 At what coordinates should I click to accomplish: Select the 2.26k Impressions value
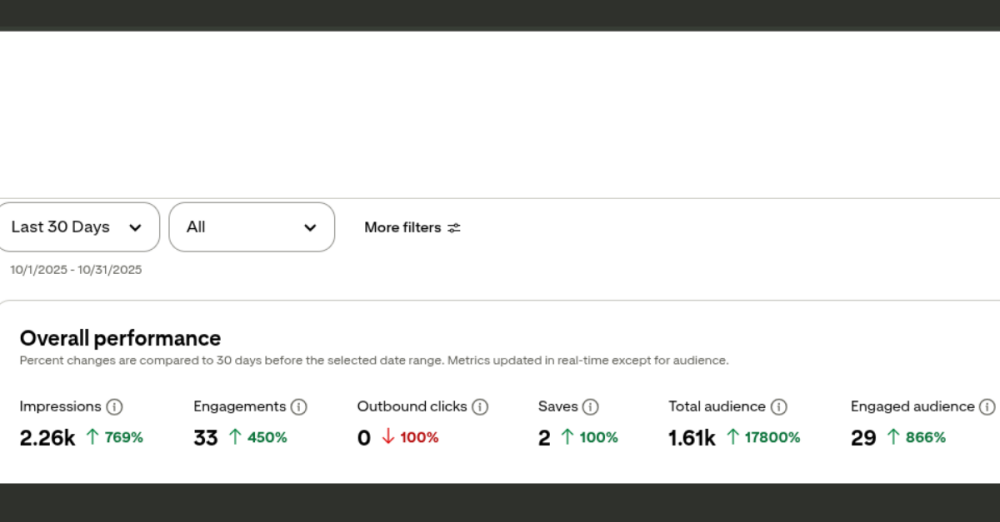[47, 437]
